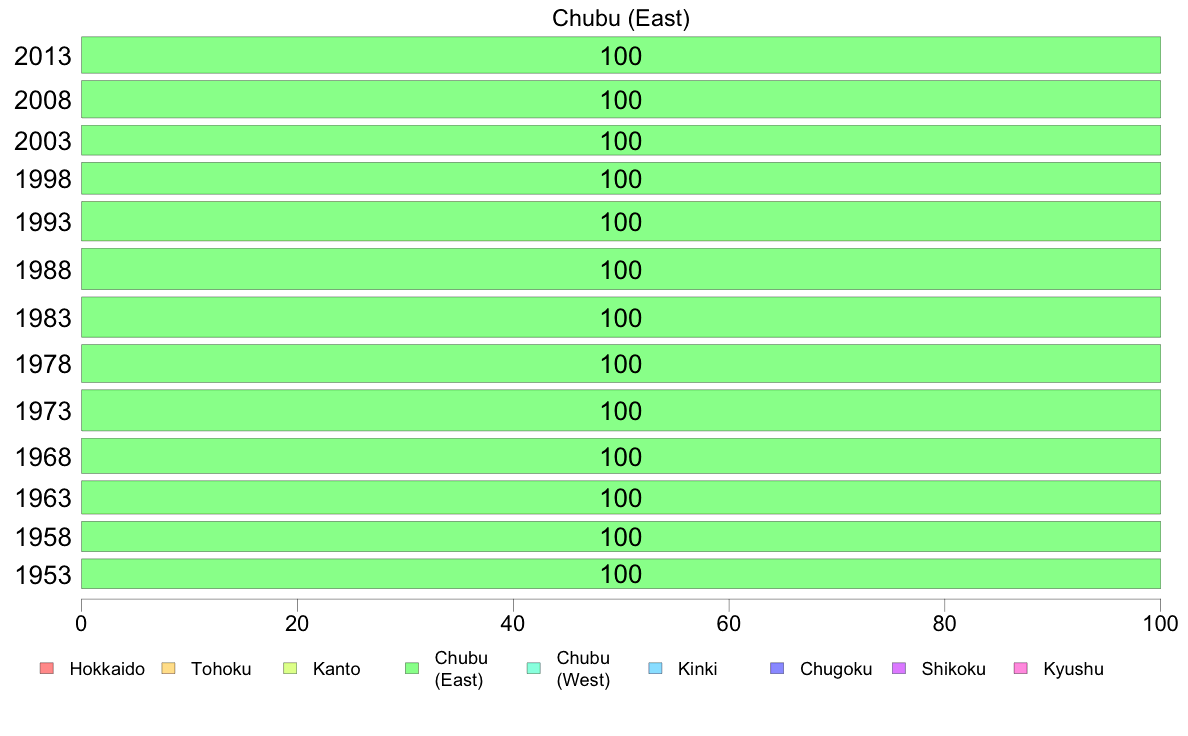The width and height of the screenshot is (1188, 736).
Task: Click the Chubu (East) chart title
Action: 621,17
